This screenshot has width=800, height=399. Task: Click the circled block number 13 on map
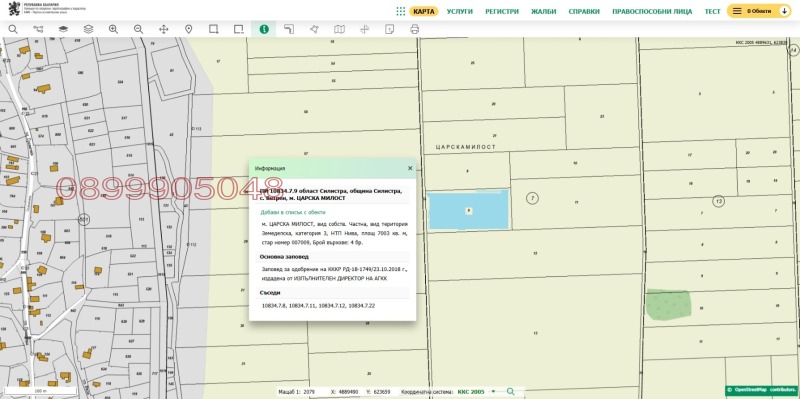click(x=718, y=201)
